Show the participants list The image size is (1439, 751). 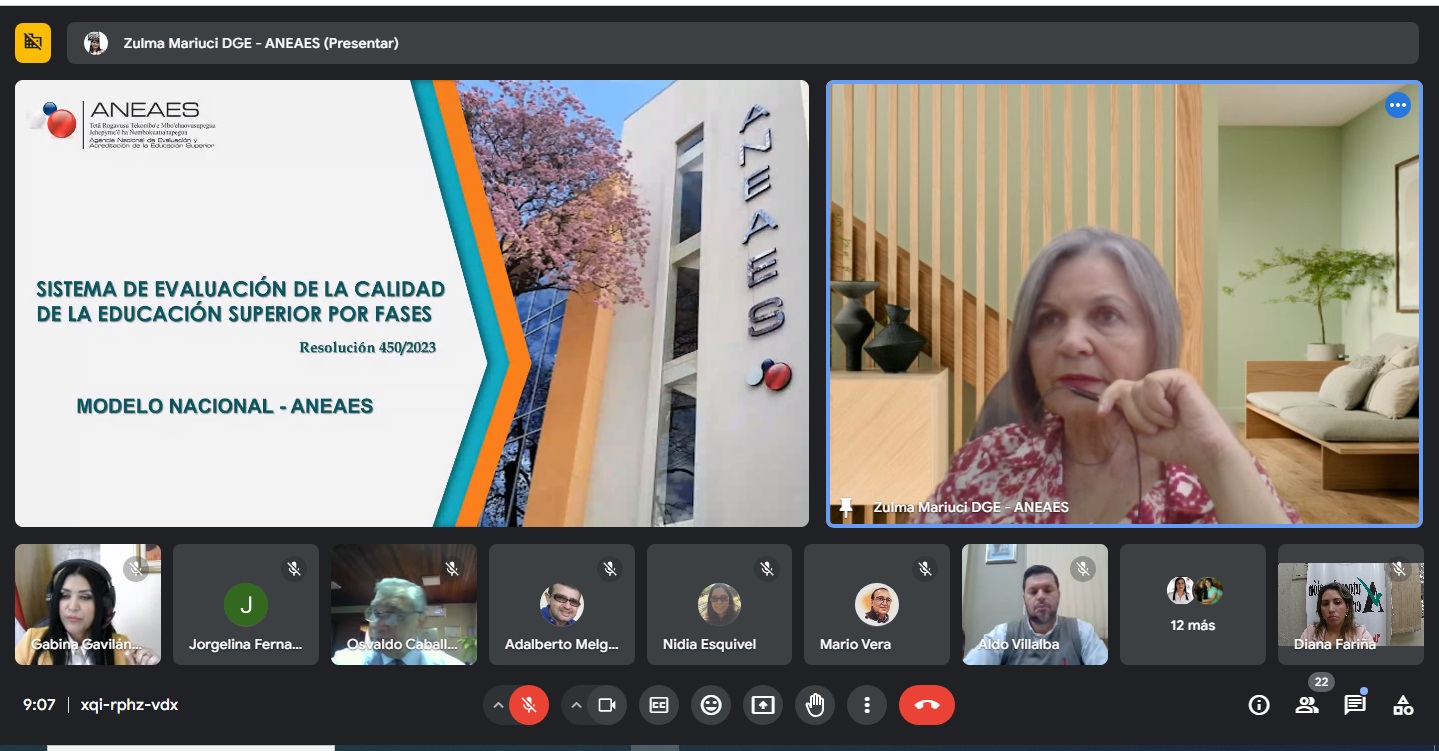(x=1307, y=705)
